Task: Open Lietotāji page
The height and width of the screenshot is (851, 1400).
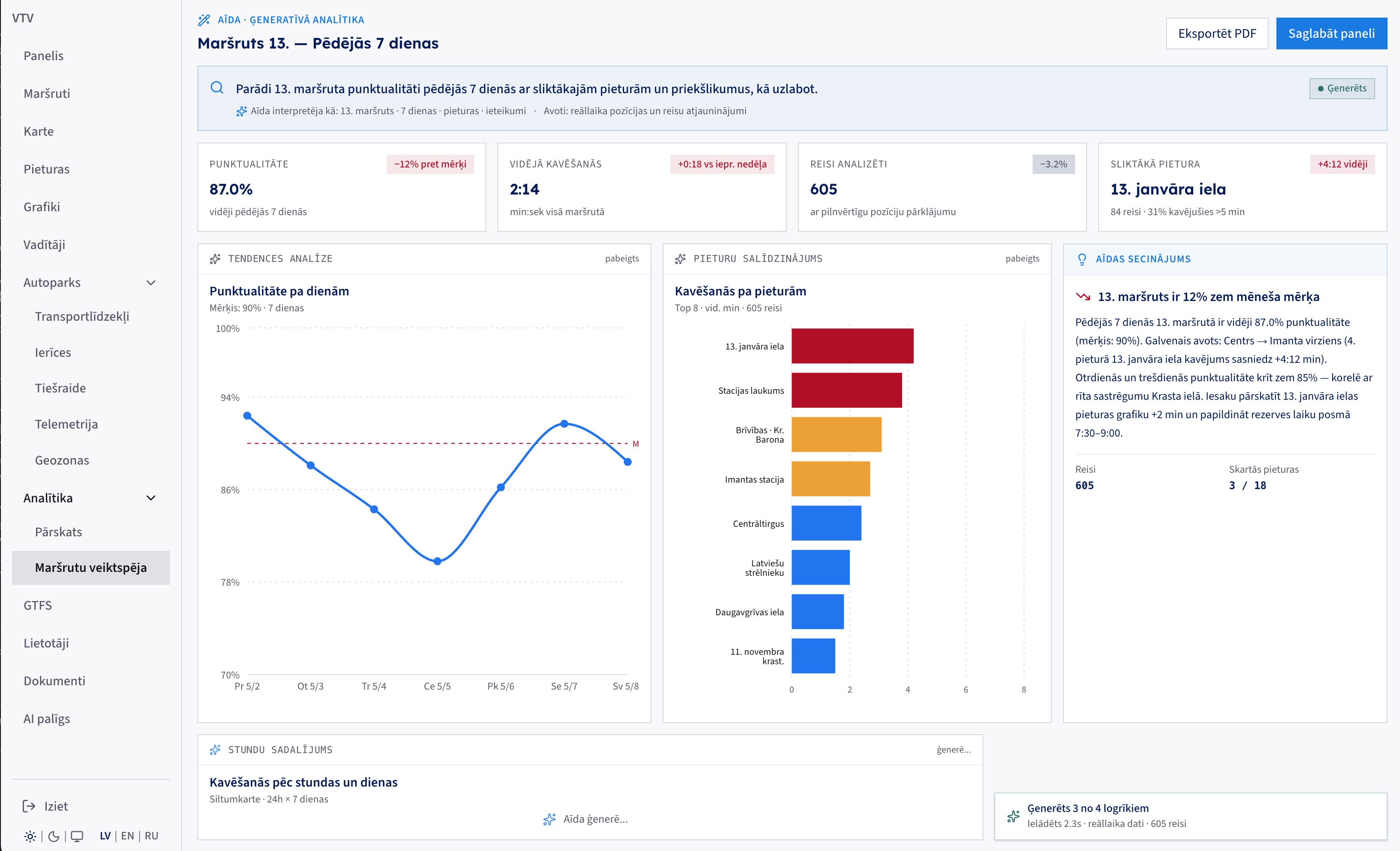Action: click(91, 643)
